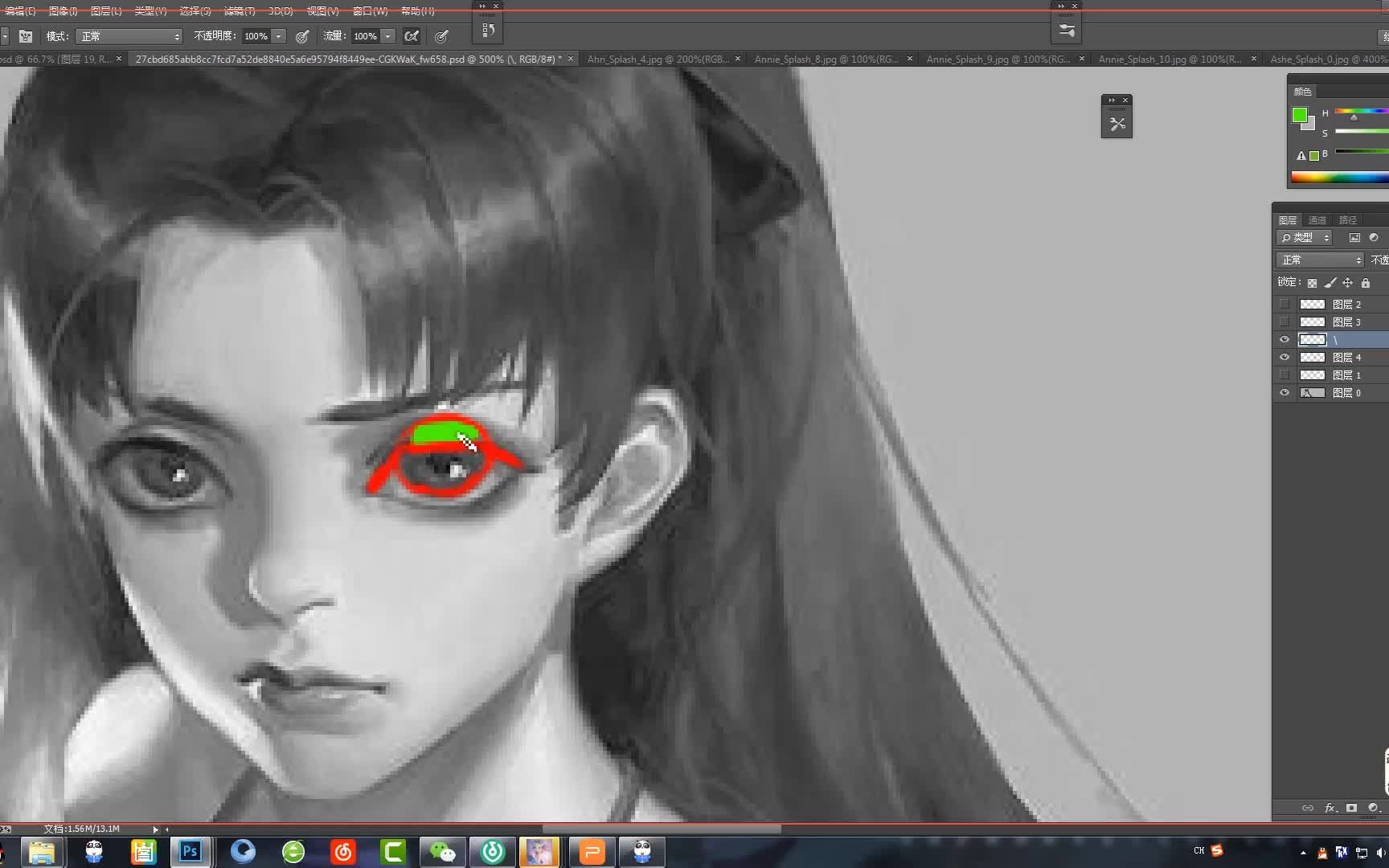Open the 选择(S) menu
The width and height of the screenshot is (1389, 868).
(195, 11)
